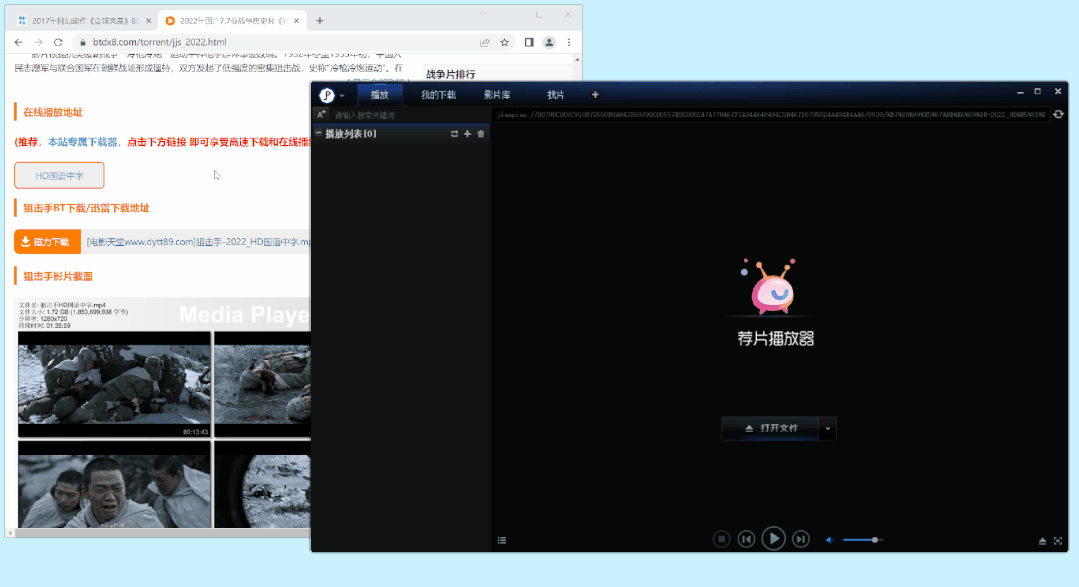The height and width of the screenshot is (587, 1079).
Task: Add item to the playlist
Action: click(x=467, y=134)
